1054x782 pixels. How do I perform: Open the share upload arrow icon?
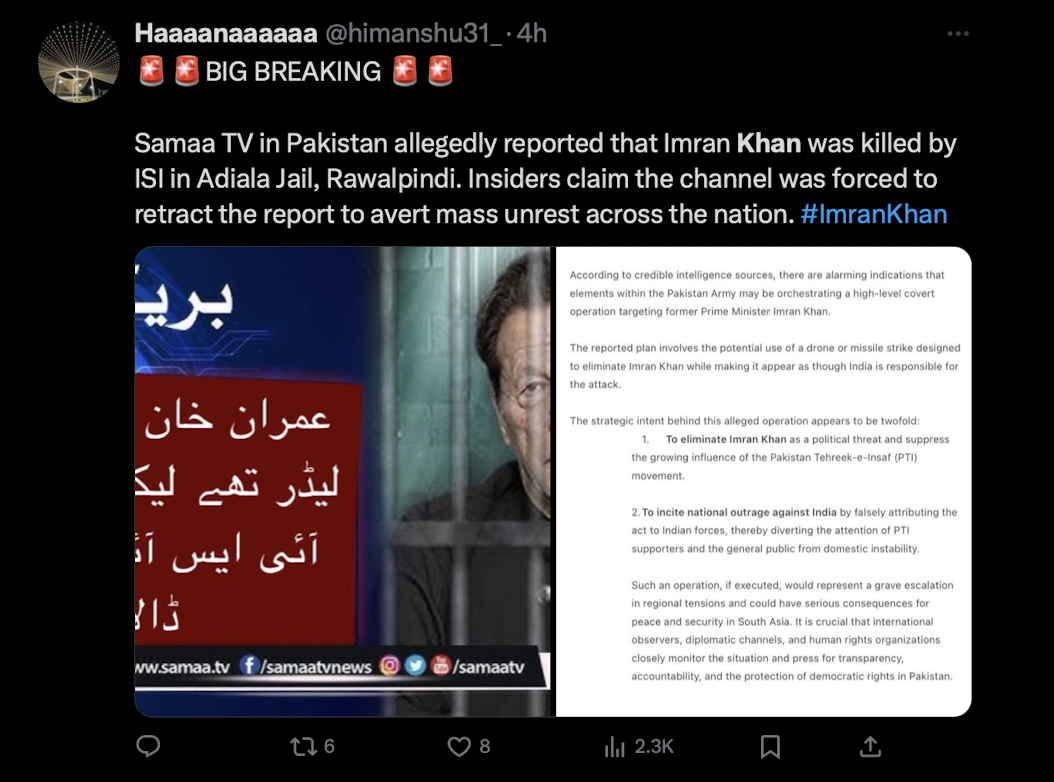coord(870,746)
